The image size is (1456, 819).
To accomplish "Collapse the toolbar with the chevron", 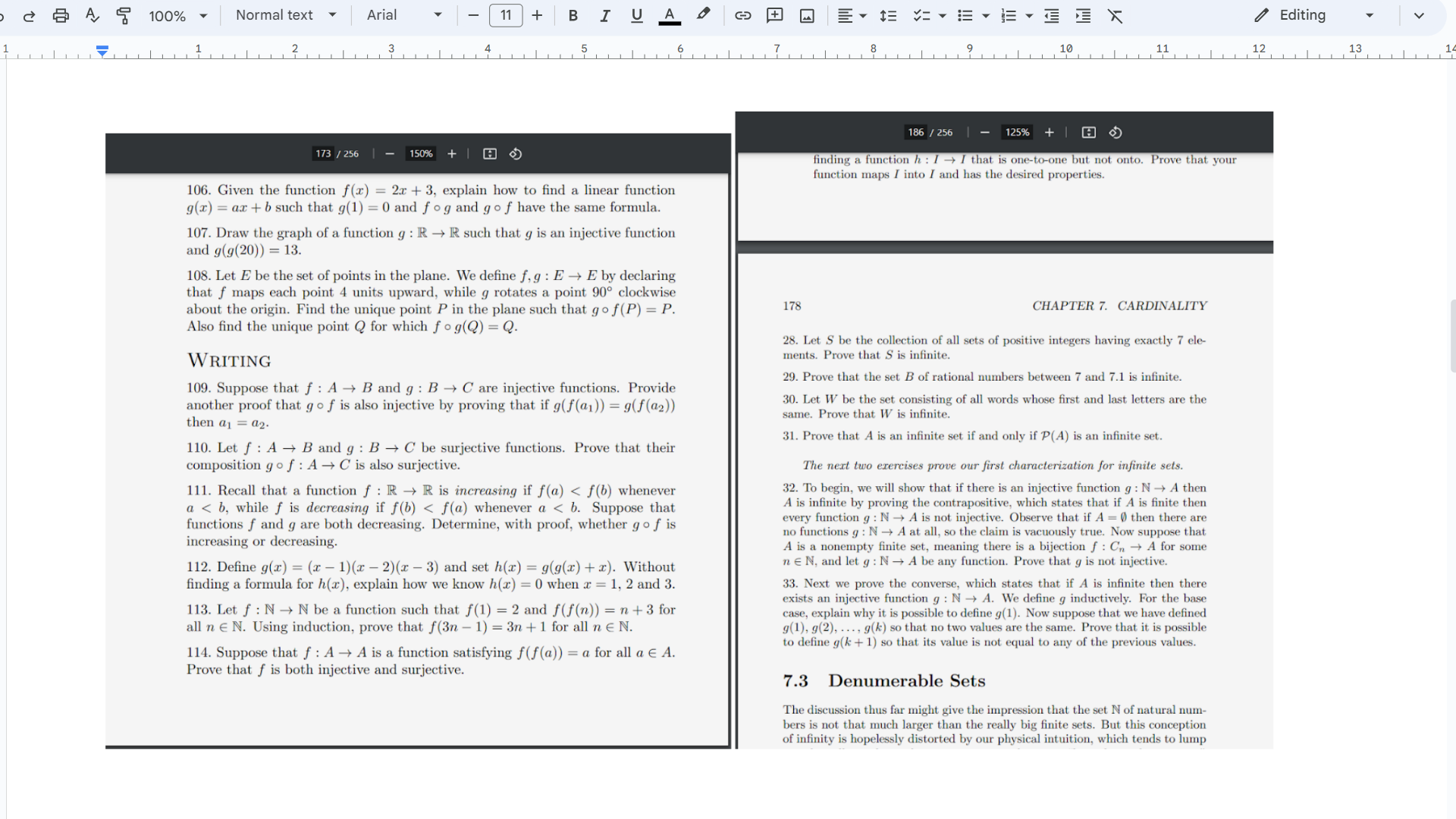I will pos(1419,15).
